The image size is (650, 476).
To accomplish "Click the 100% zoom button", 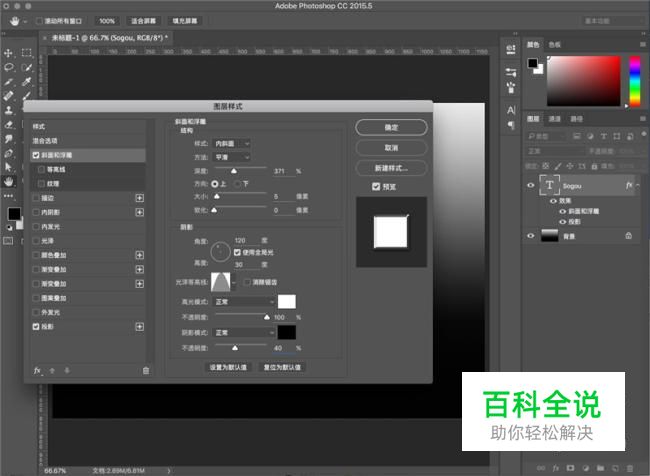I will pyautogui.click(x=107, y=21).
